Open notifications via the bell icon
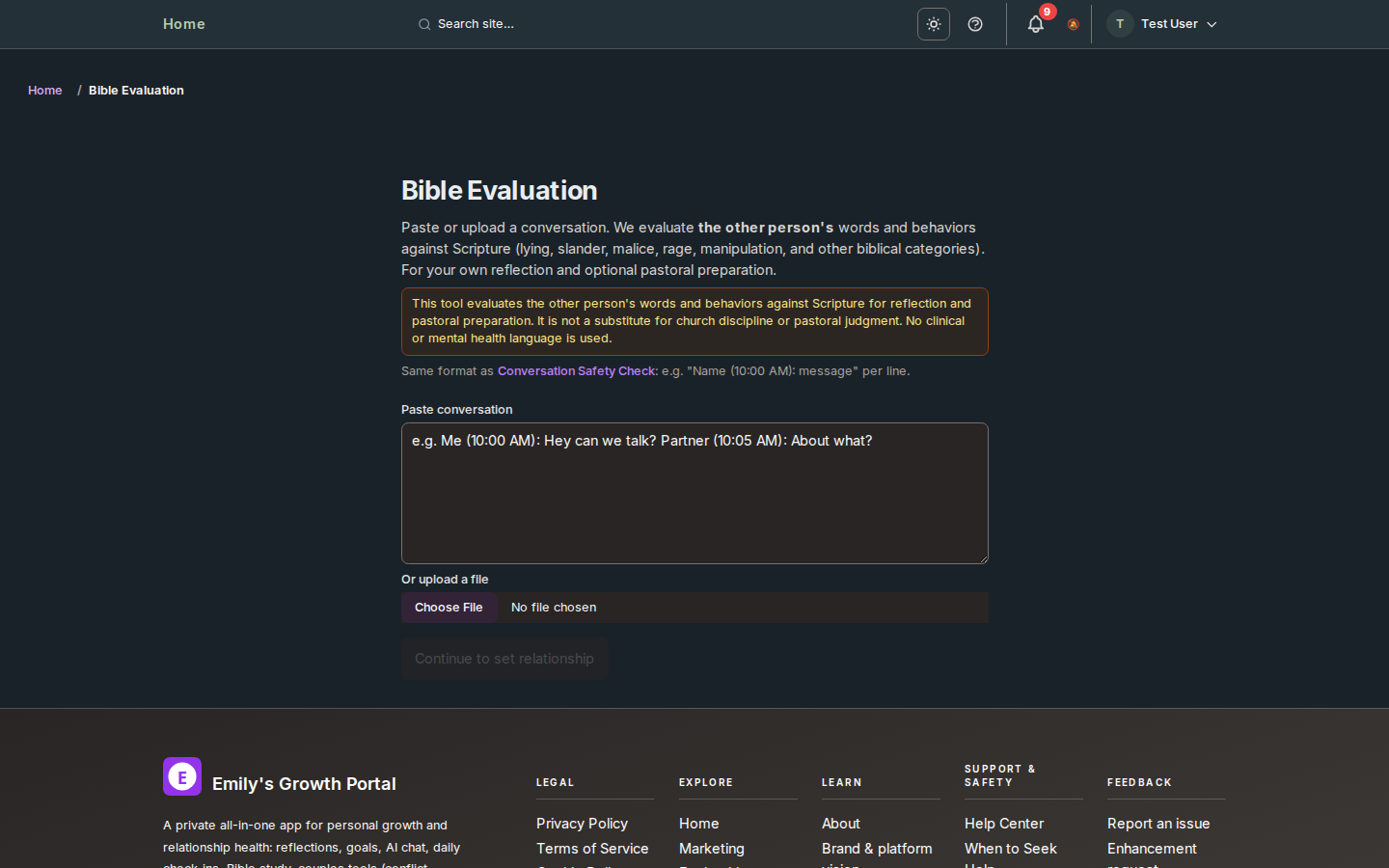The height and width of the screenshot is (868, 1389). [x=1035, y=24]
